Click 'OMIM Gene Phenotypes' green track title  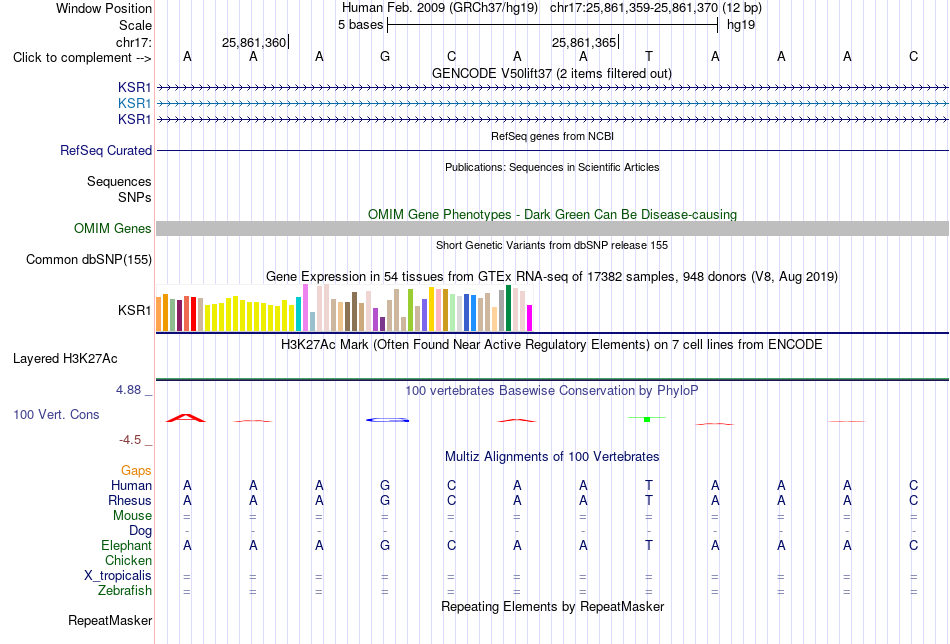pyautogui.click(x=552, y=214)
